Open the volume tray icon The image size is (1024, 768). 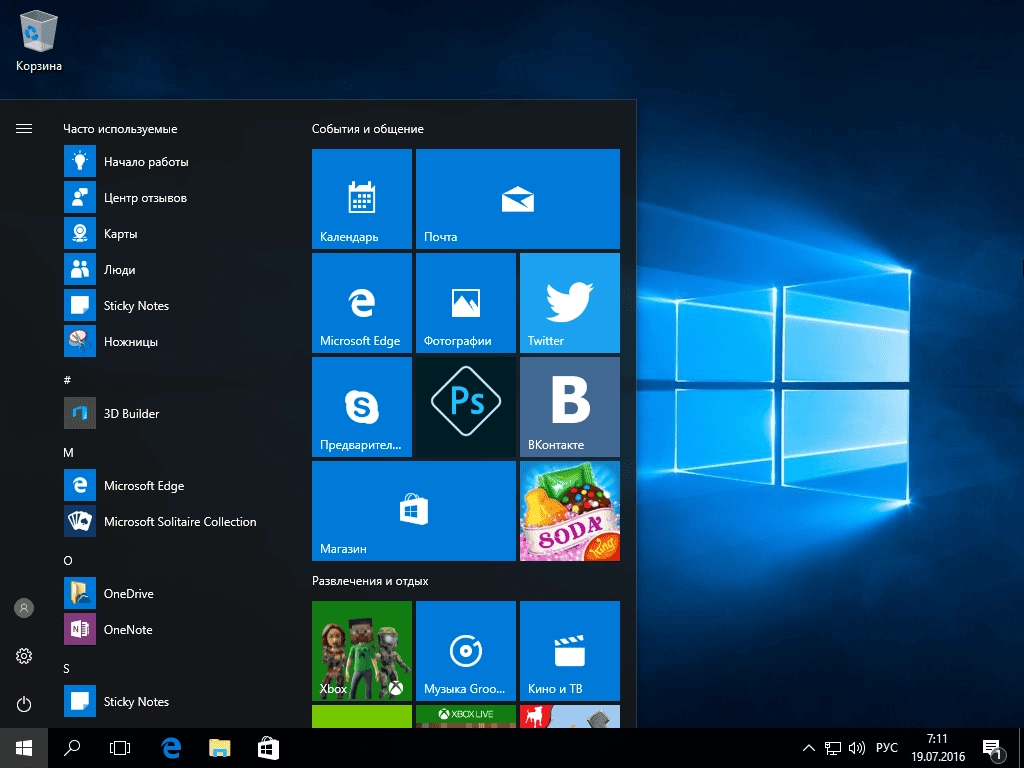[x=856, y=748]
